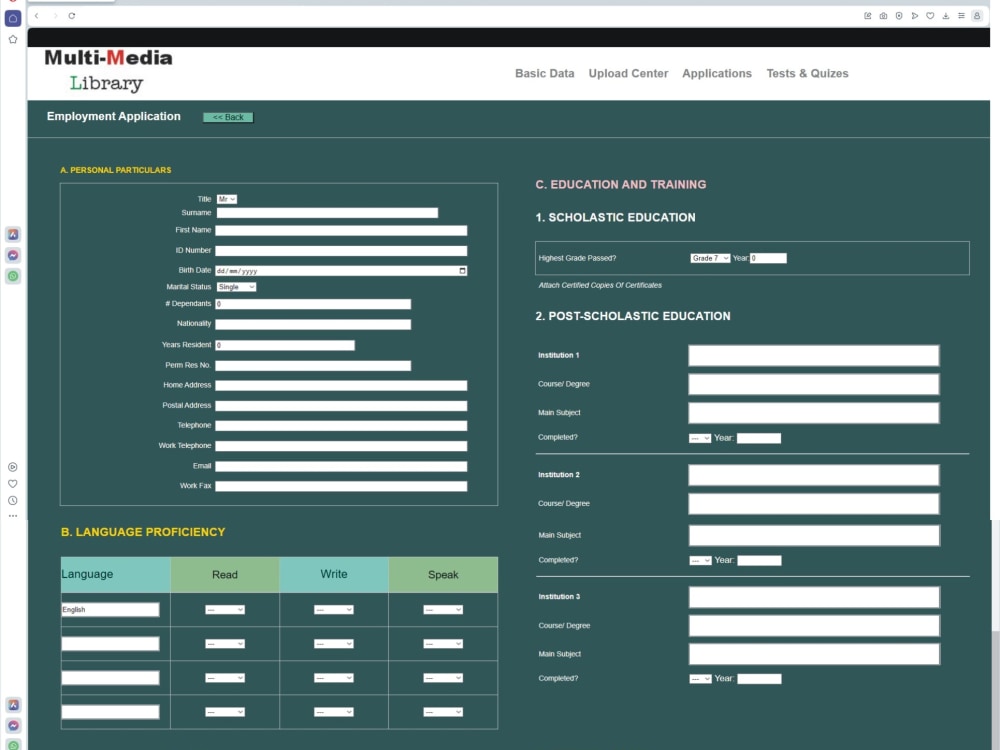Click the Surname input field
This screenshot has width=1000, height=750.
[x=327, y=213]
